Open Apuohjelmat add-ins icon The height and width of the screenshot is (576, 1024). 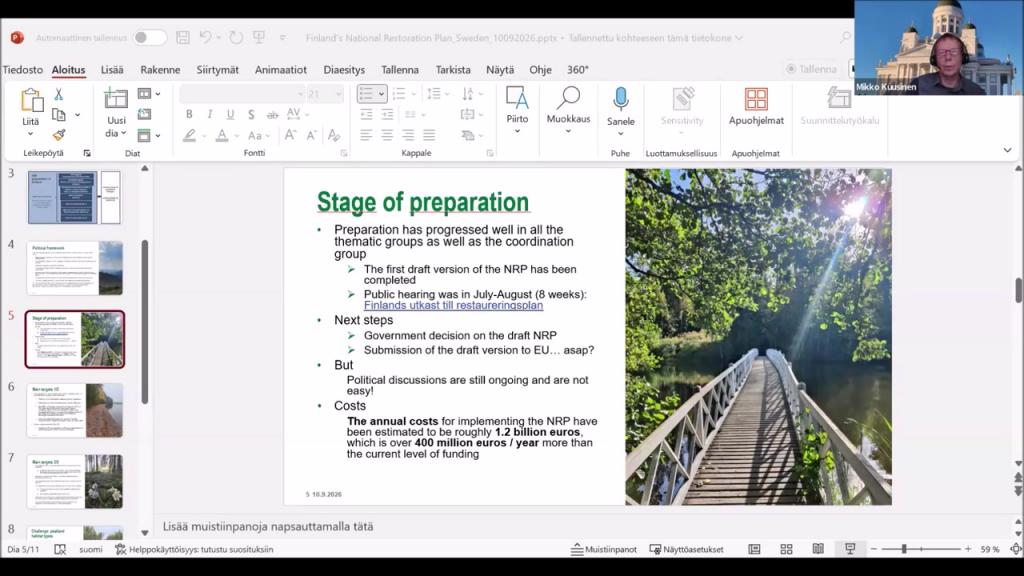click(x=756, y=99)
